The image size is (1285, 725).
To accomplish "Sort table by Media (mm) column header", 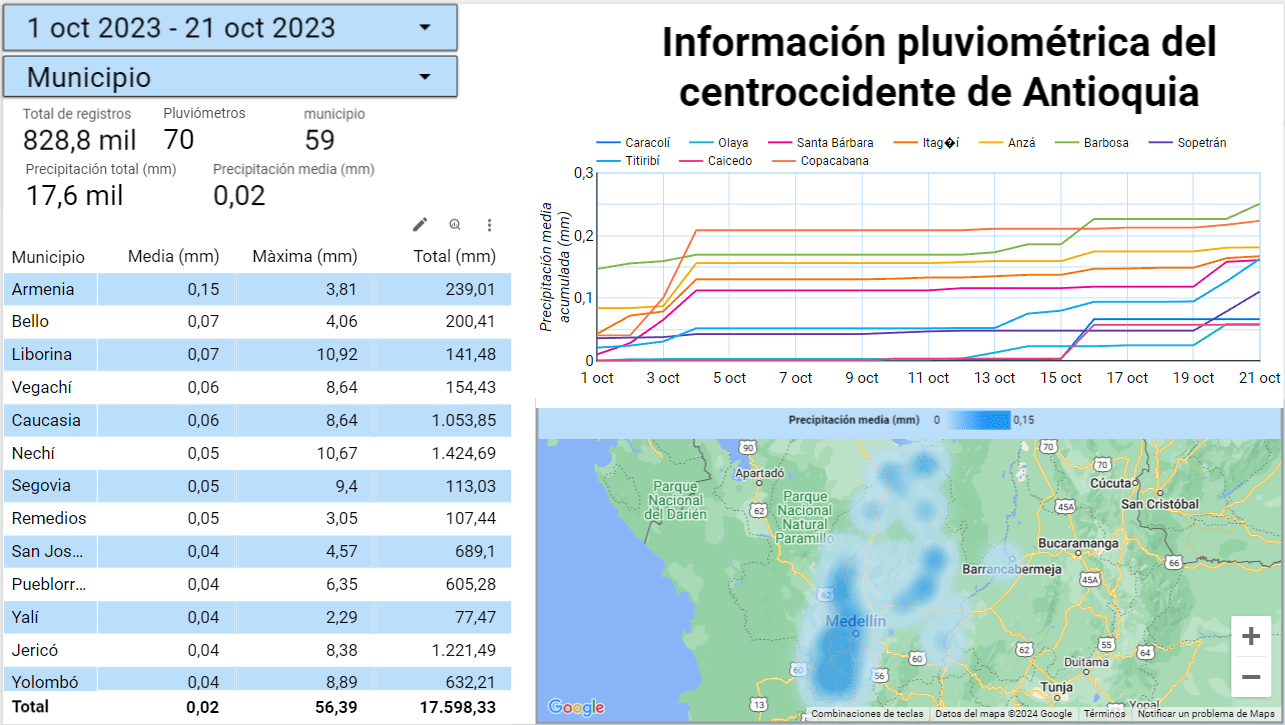I will [x=173, y=257].
